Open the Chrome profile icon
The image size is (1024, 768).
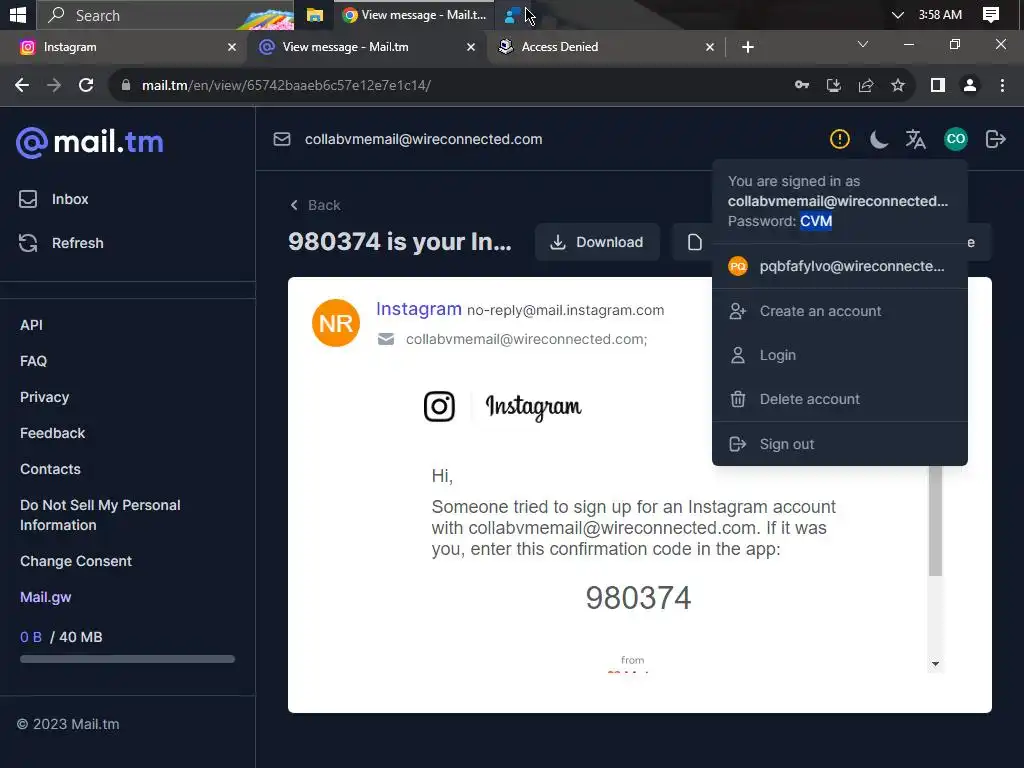pyautogui.click(x=970, y=85)
